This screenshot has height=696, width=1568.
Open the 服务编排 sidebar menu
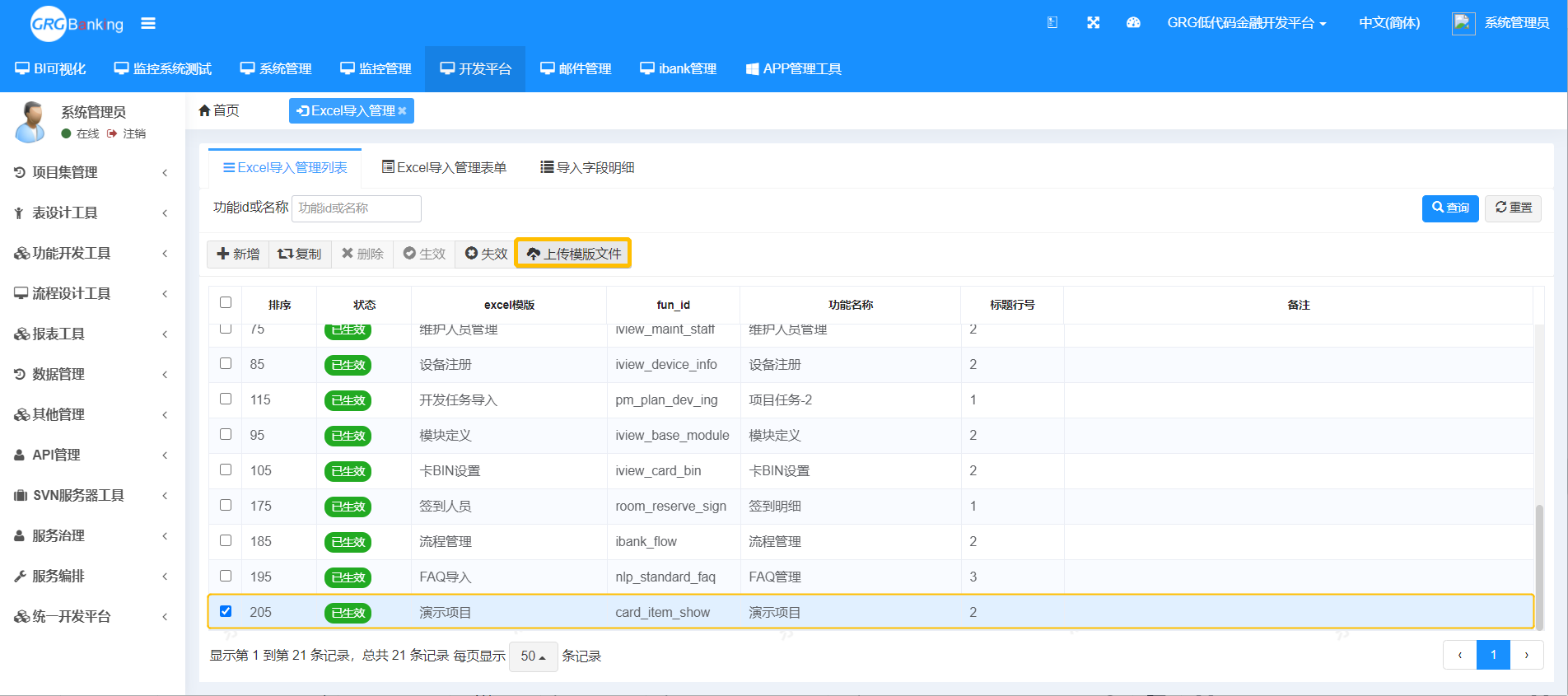92,576
